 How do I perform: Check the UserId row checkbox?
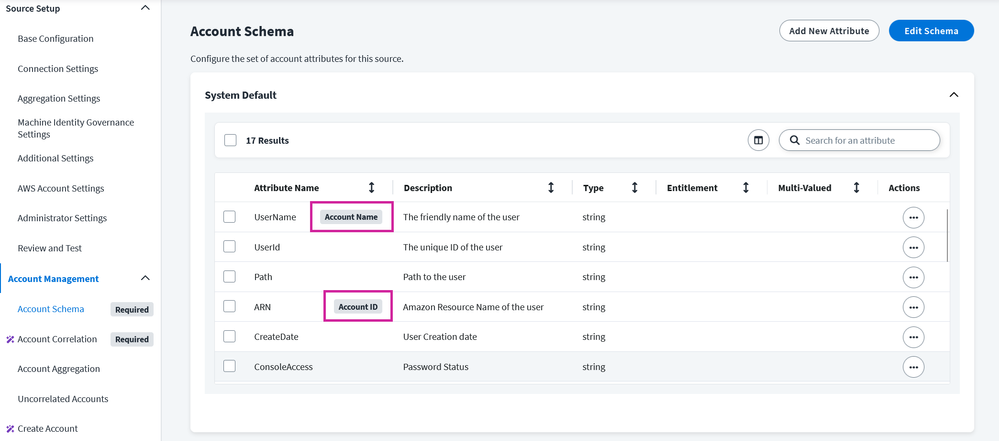229,247
